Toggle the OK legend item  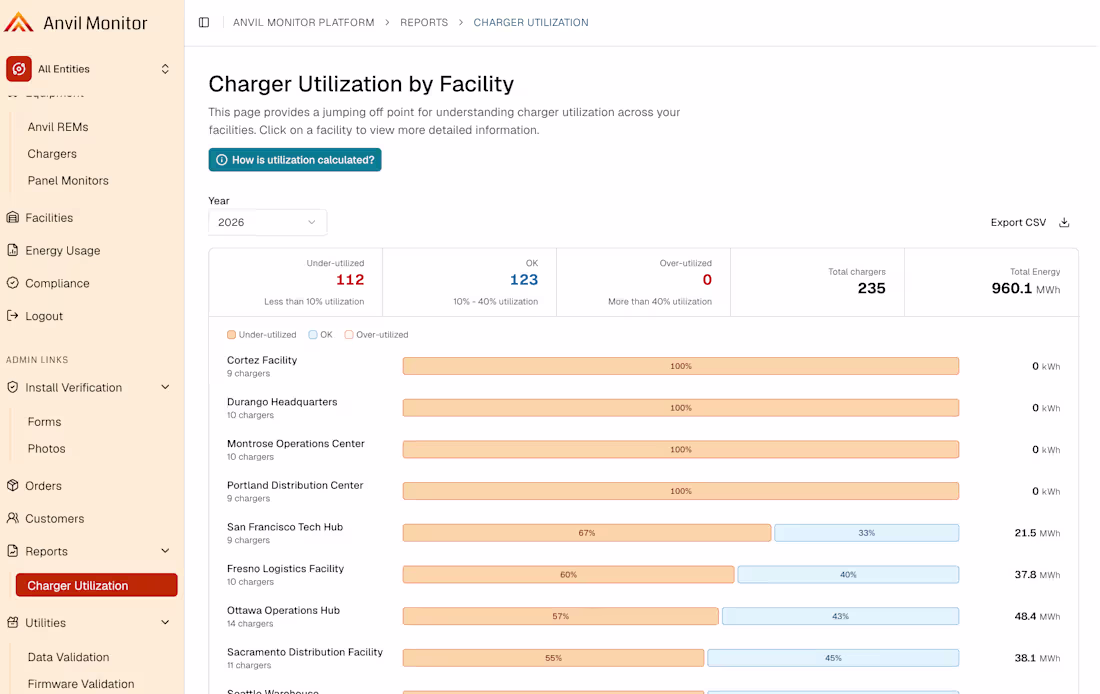click(x=321, y=335)
